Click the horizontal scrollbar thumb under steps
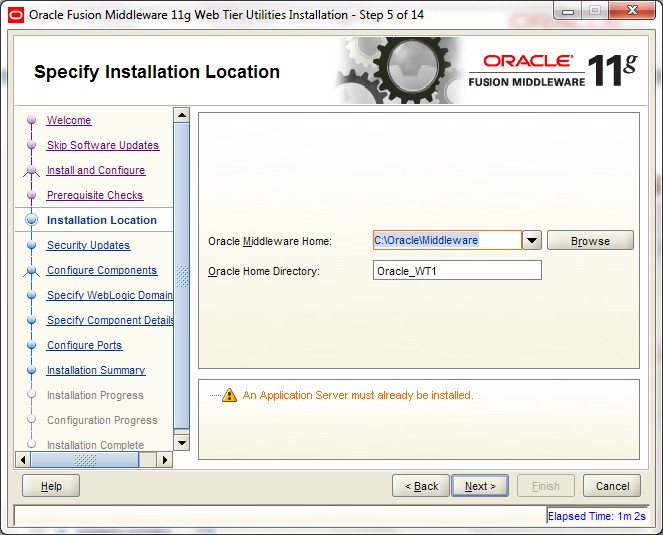The height and width of the screenshot is (535, 663). (85, 460)
